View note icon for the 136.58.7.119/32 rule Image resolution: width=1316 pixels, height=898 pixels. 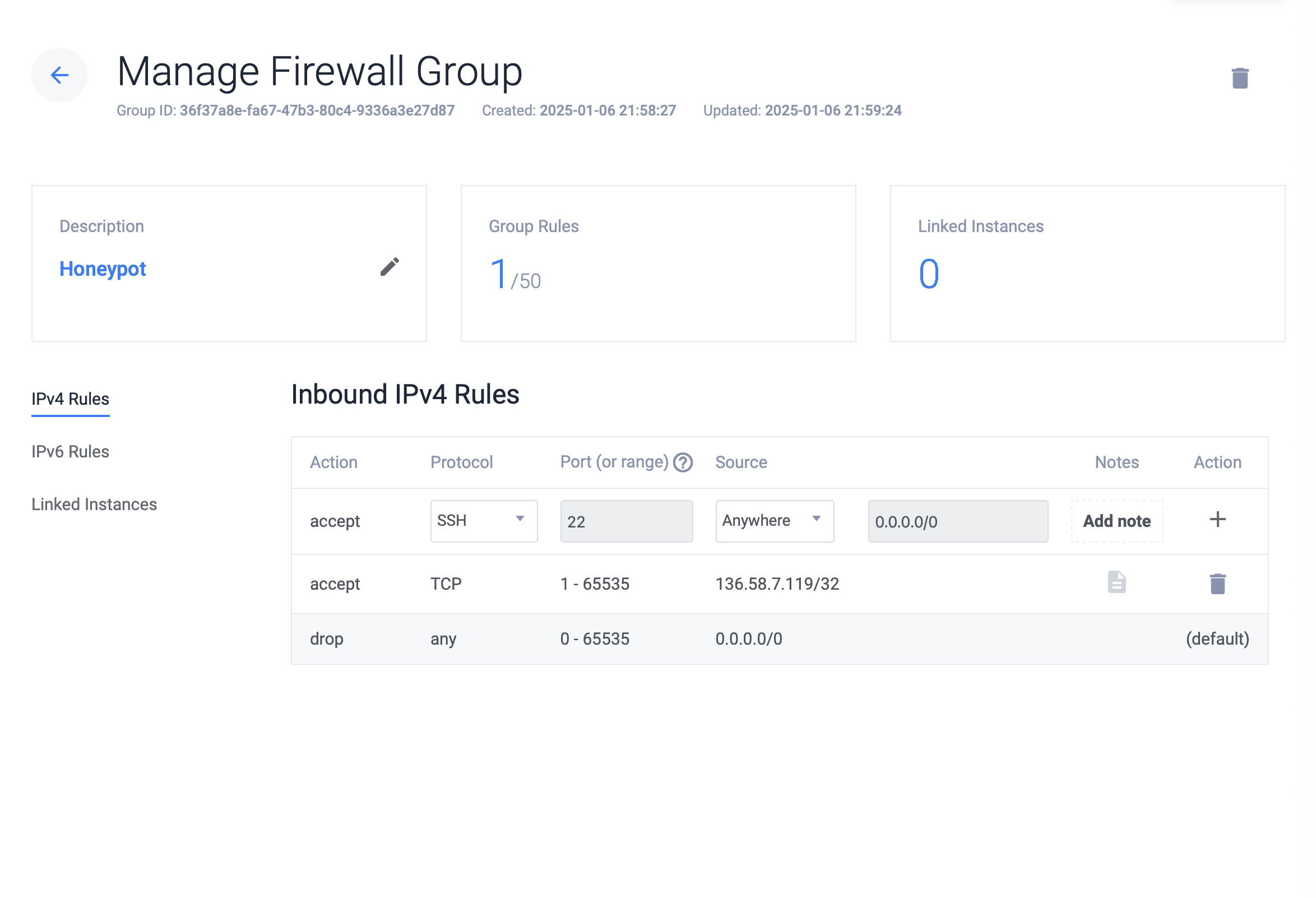(1116, 582)
